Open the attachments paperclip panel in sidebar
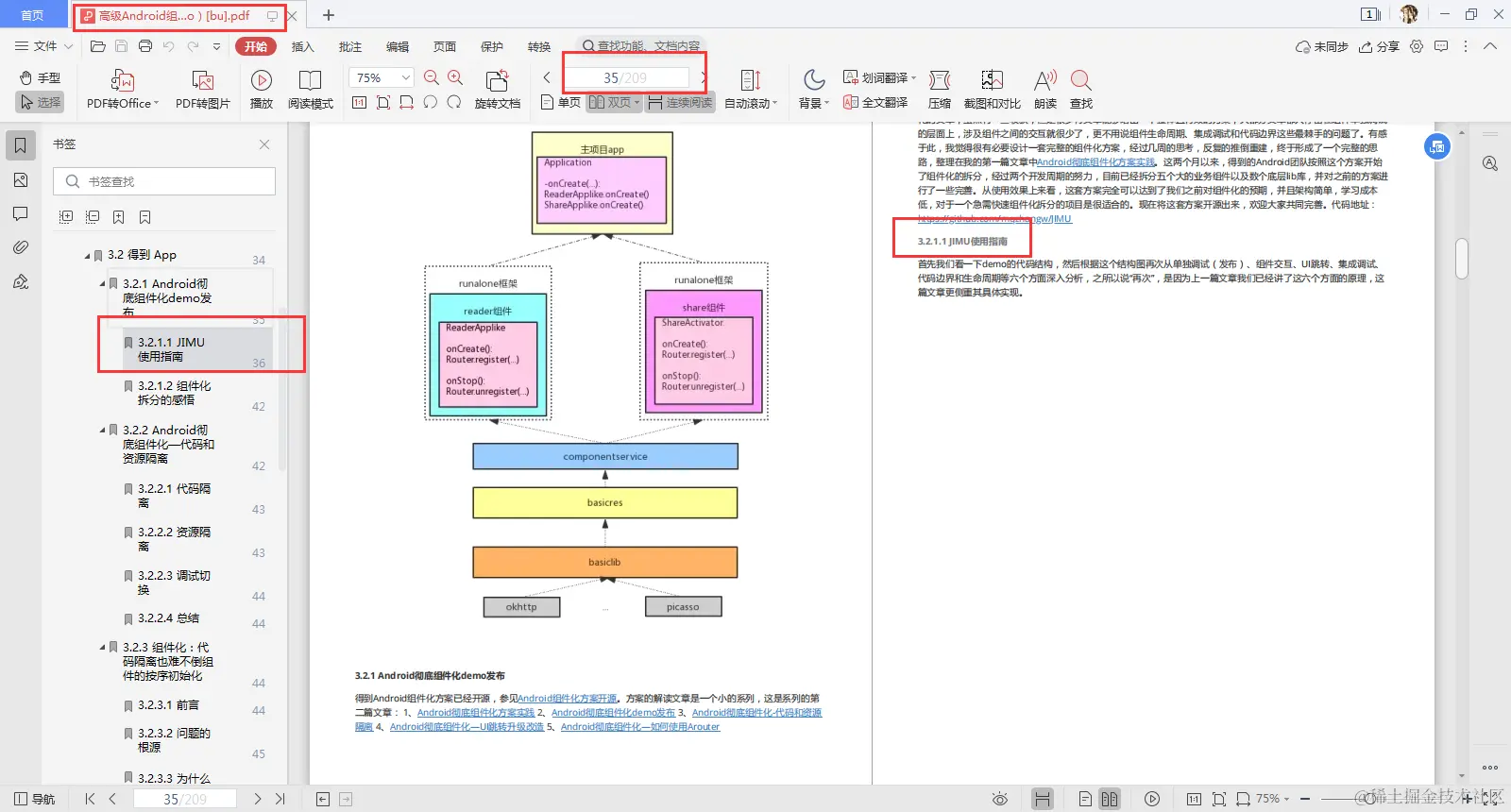The height and width of the screenshot is (812, 1511). (21, 247)
